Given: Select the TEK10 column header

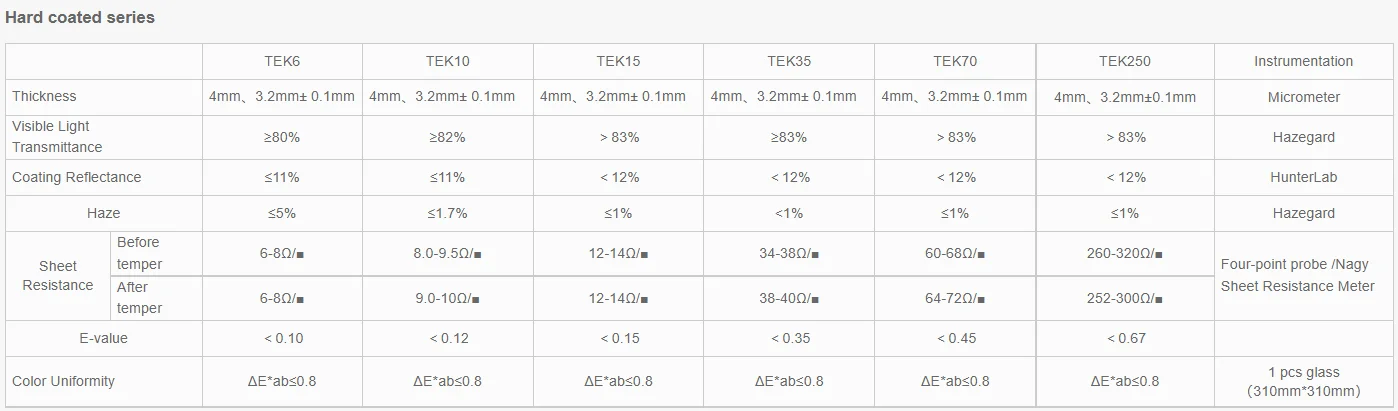Looking at the screenshot, I should click(x=447, y=61).
